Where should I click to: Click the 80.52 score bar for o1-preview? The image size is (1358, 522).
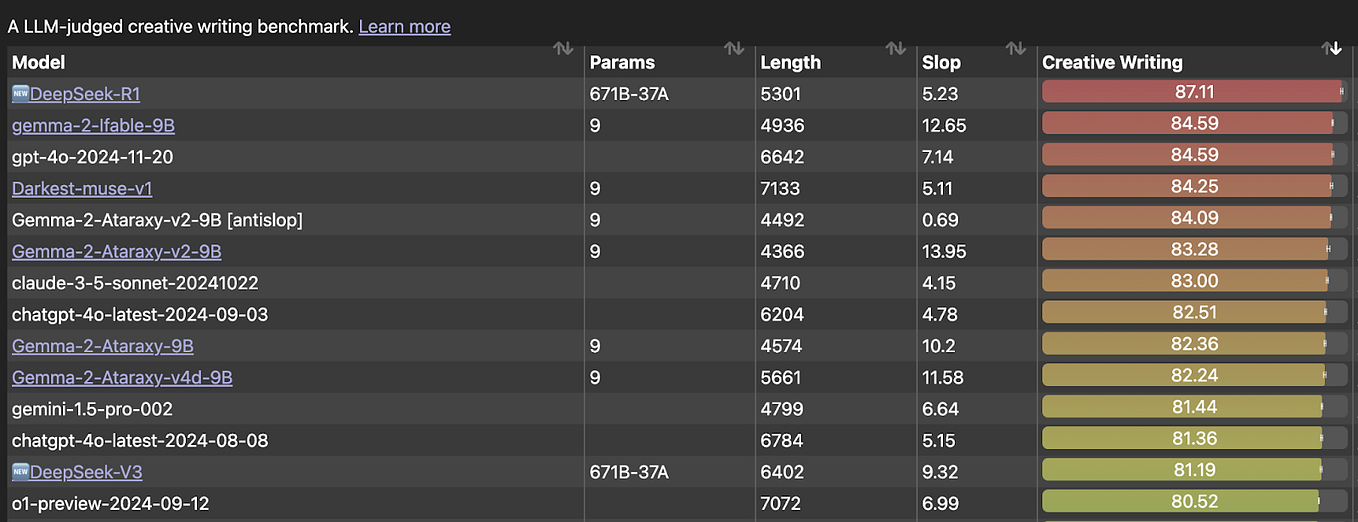pyautogui.click(x=1180, y=502)
